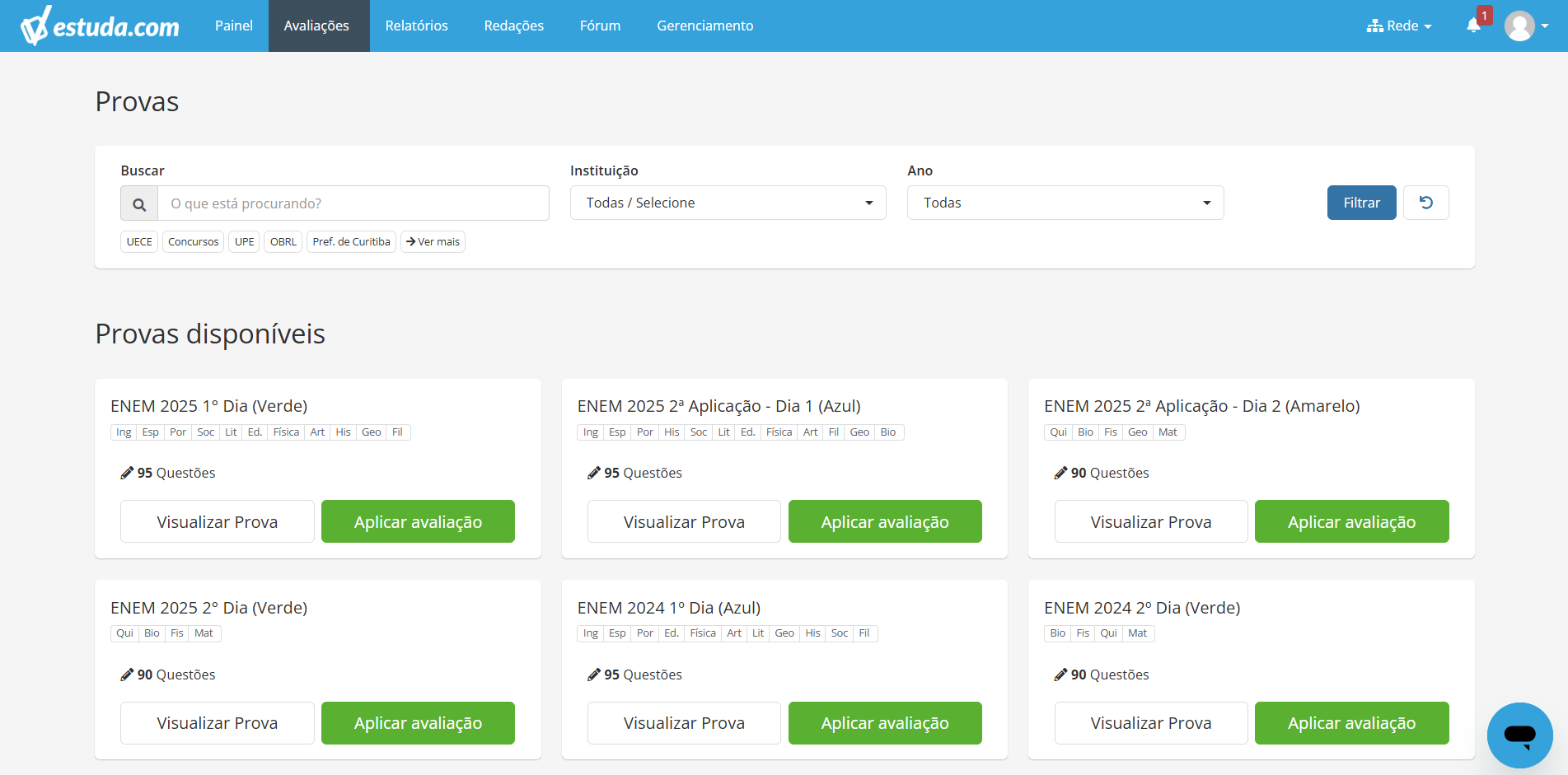Select the Concursos quick filter tag
The image size is (1568, 775).
tap(193, 241)
